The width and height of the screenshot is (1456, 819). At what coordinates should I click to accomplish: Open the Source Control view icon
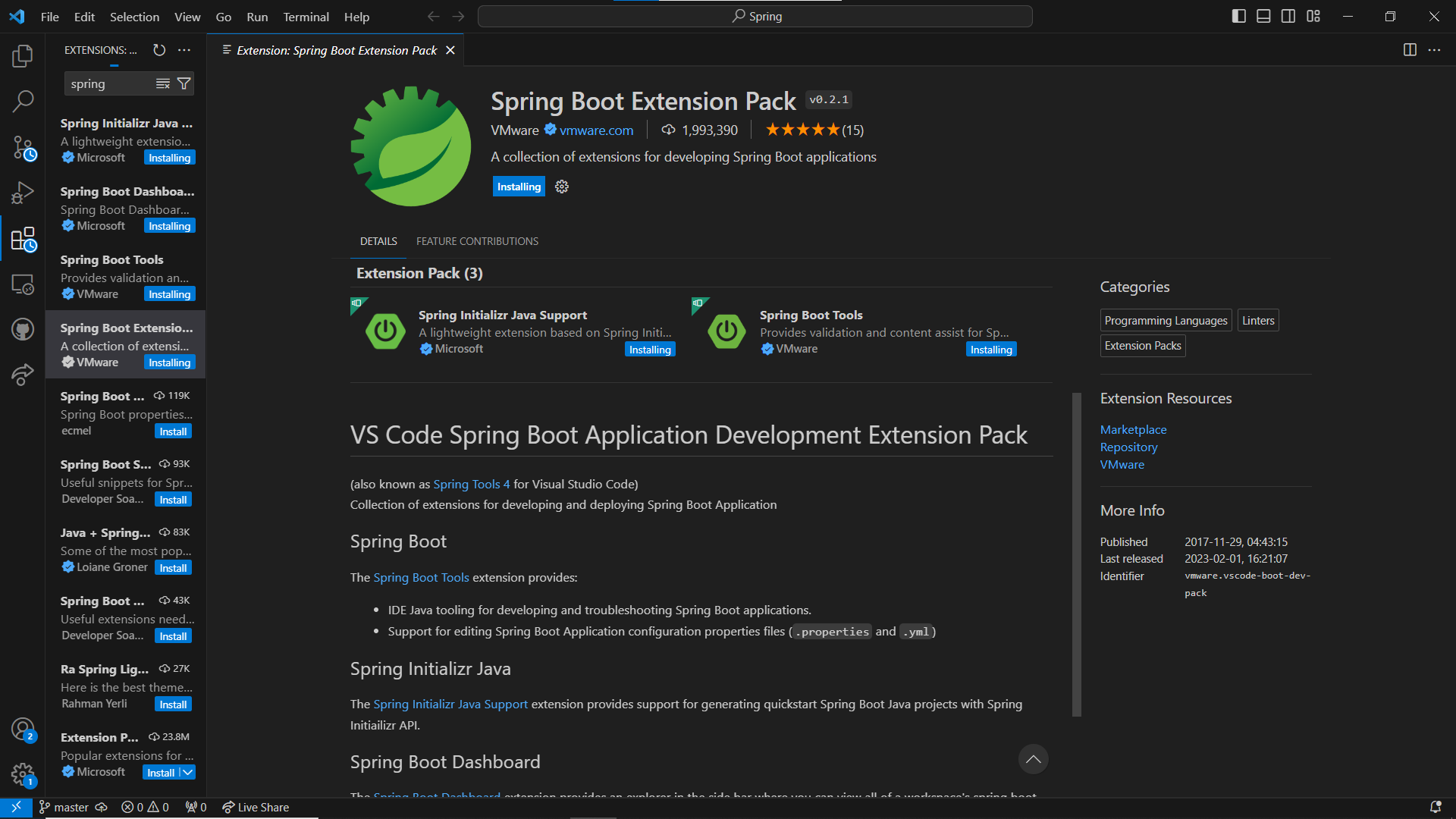[23, 148]
